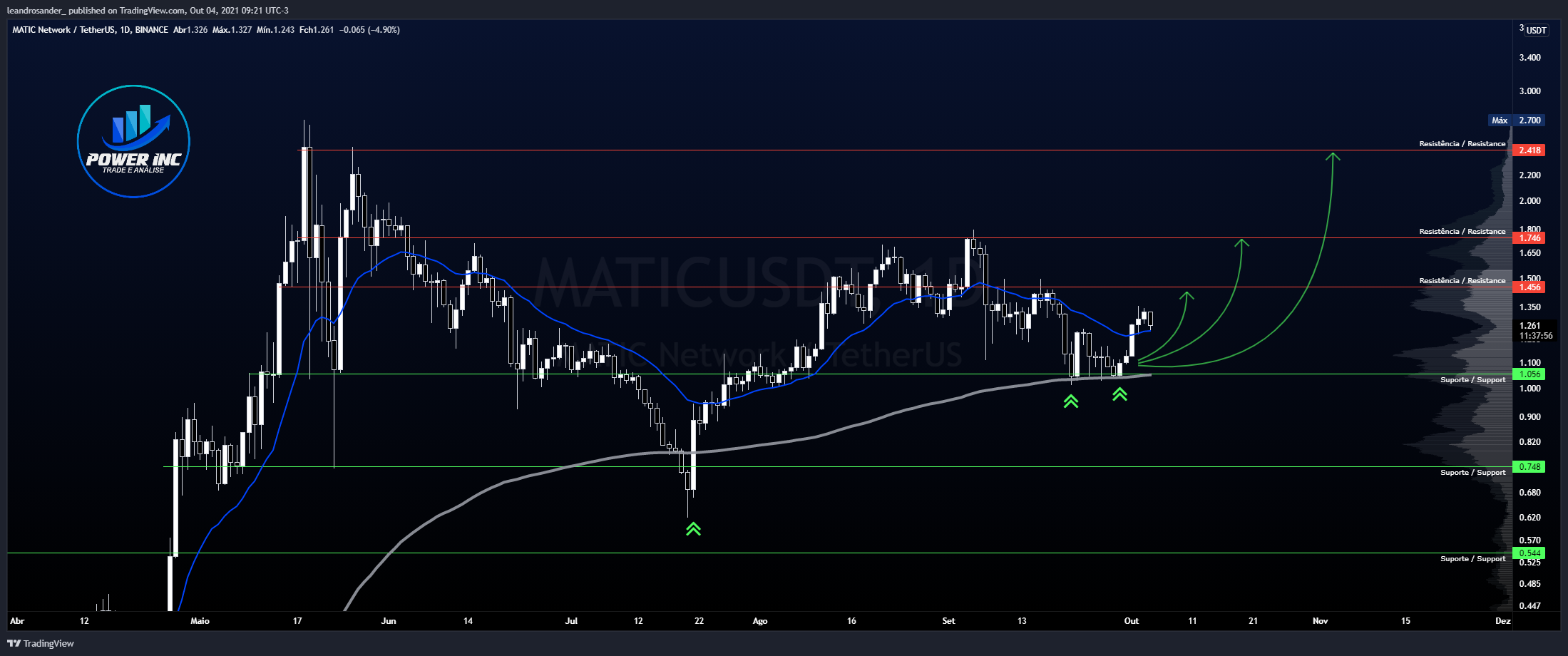Click the 1.000 tick on price axis

click(1529, 389)
